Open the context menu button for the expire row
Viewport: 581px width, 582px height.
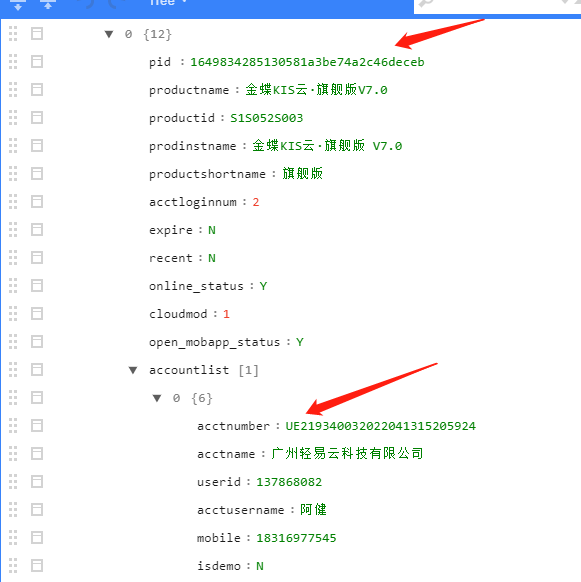[37, 229]
